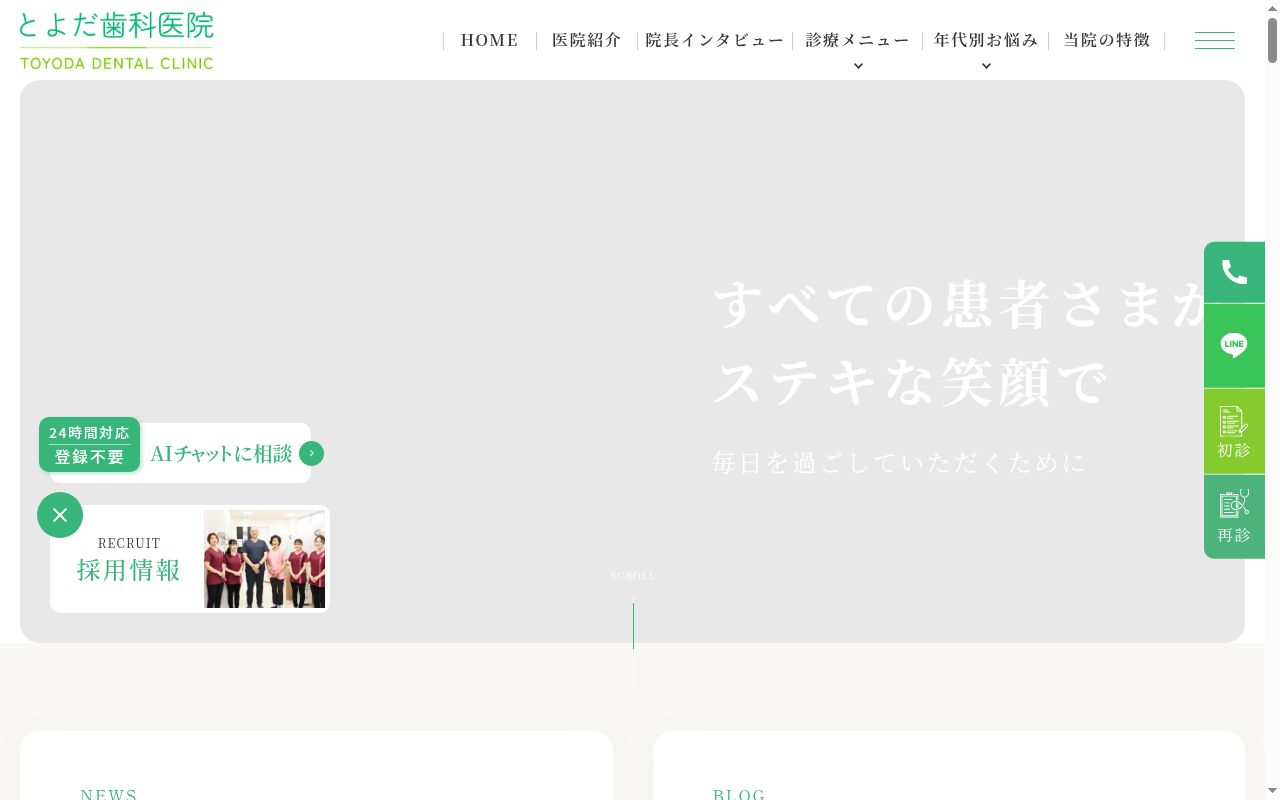1280x800 pixels.
Task: Click the Toyoda Dental Clinic logo
Action: (x=116, y=40)
